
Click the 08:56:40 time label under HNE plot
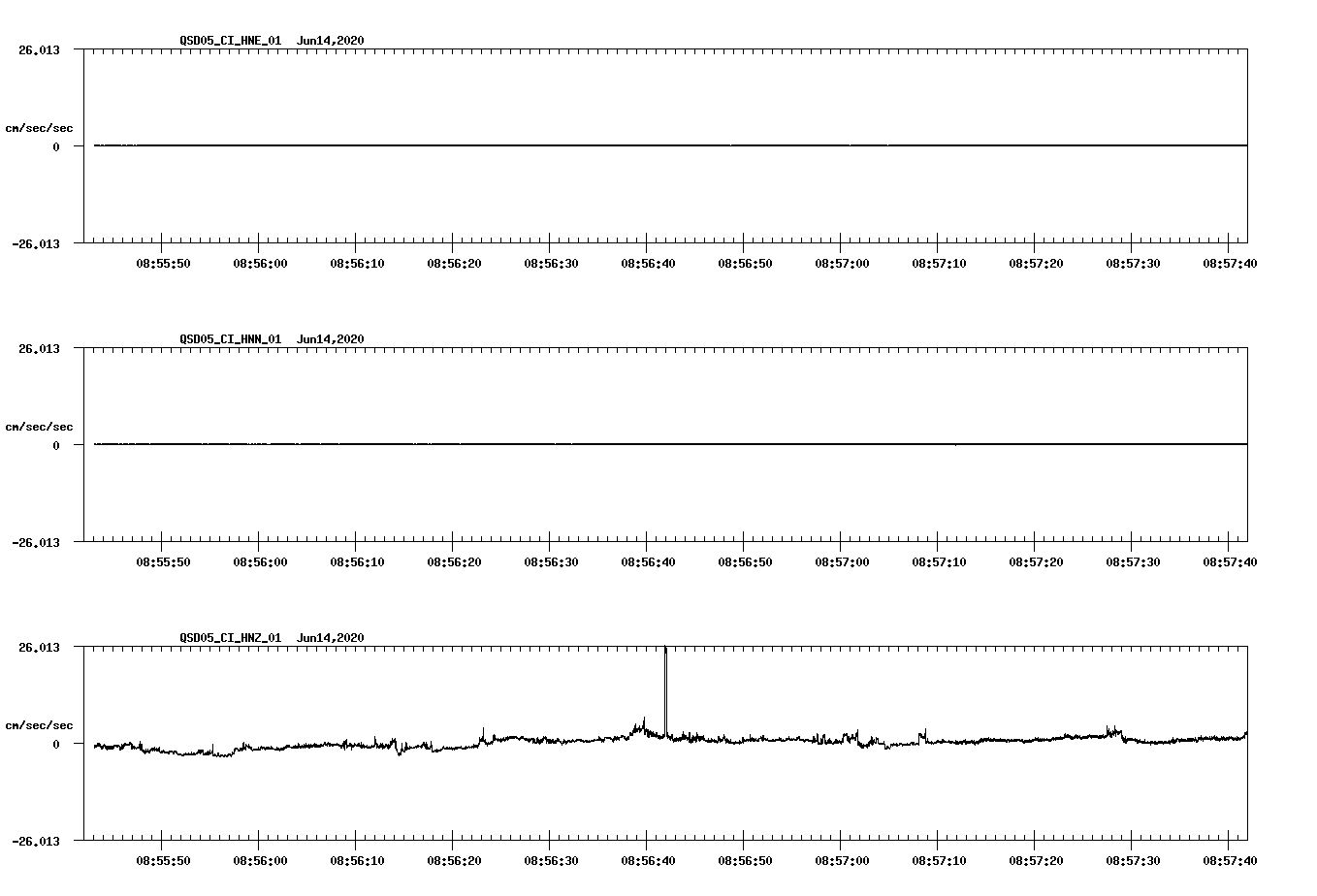648,264
